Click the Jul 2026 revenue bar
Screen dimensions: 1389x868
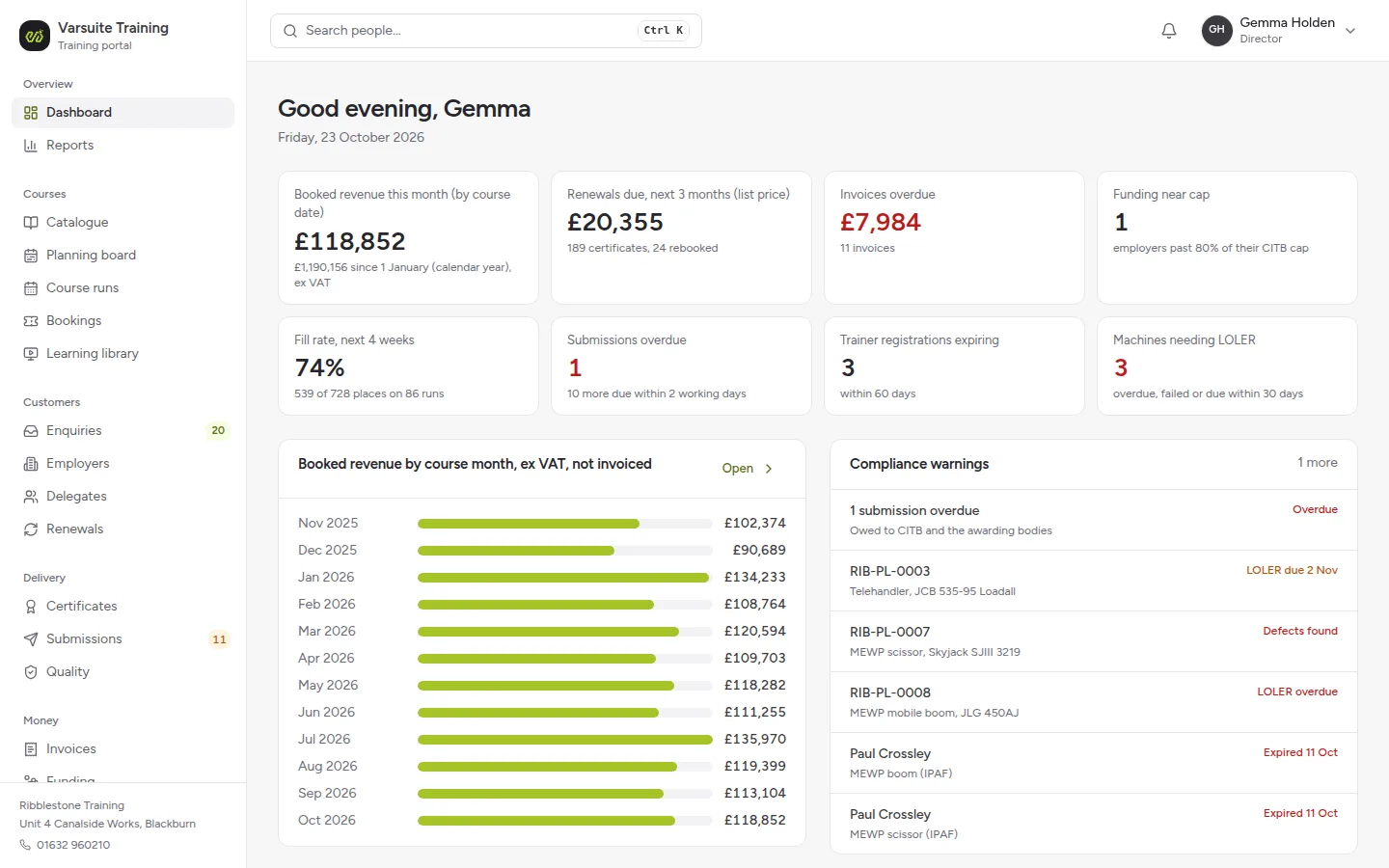(x=565, y=740)
